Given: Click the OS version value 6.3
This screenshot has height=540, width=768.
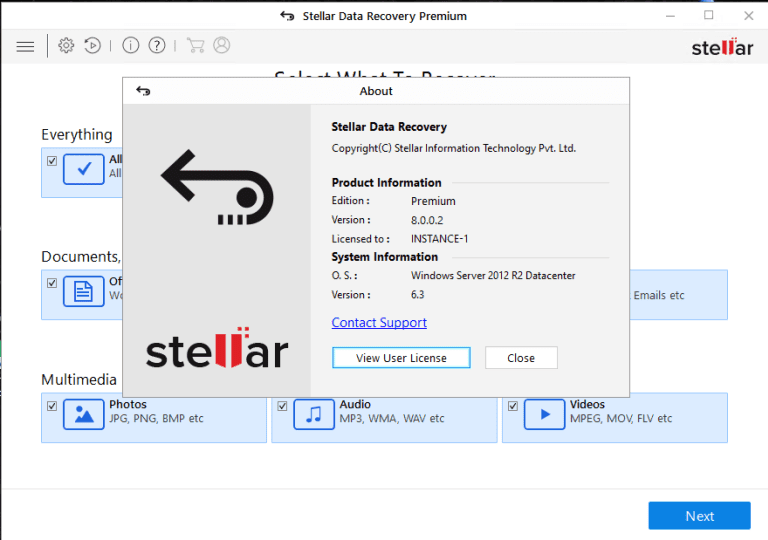Looking at the screenshot, I should point(417,295).
